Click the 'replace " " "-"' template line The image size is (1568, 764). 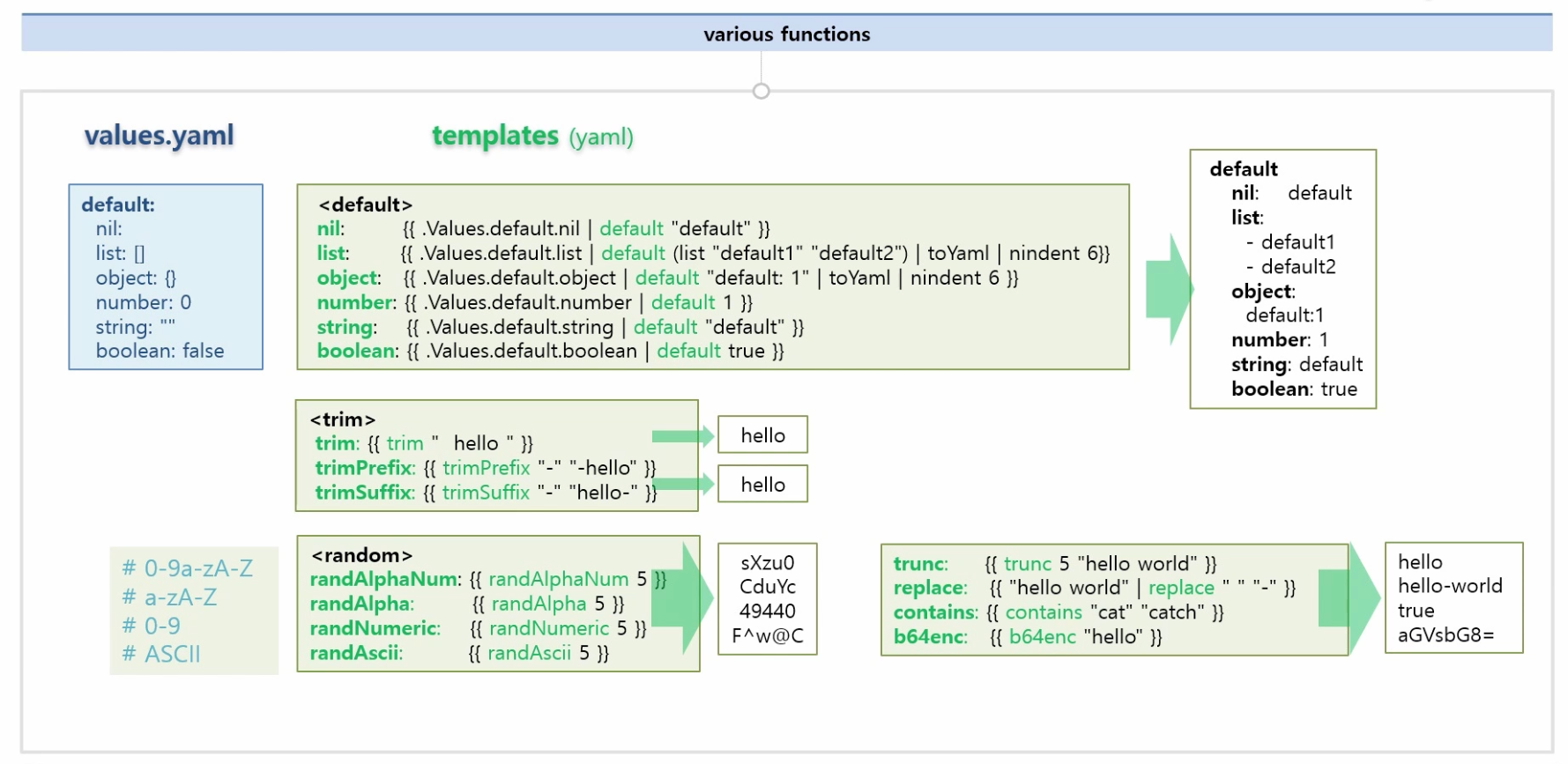[x=1095, y=588]
